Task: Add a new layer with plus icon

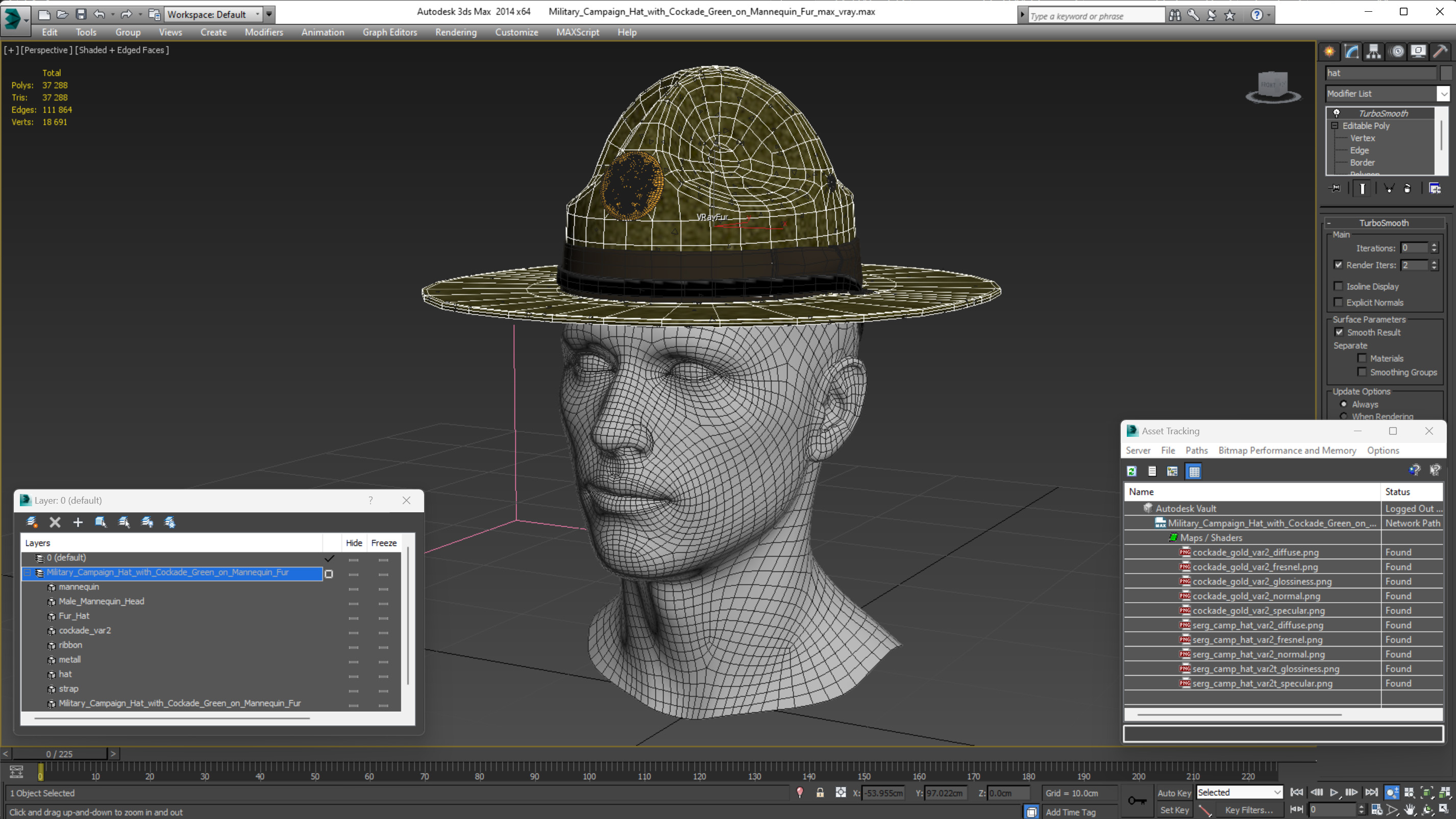Action: click(78, 522)
